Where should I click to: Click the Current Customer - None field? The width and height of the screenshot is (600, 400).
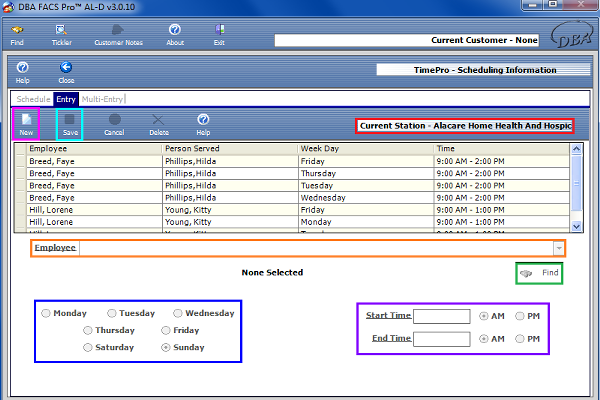[407, 40]
